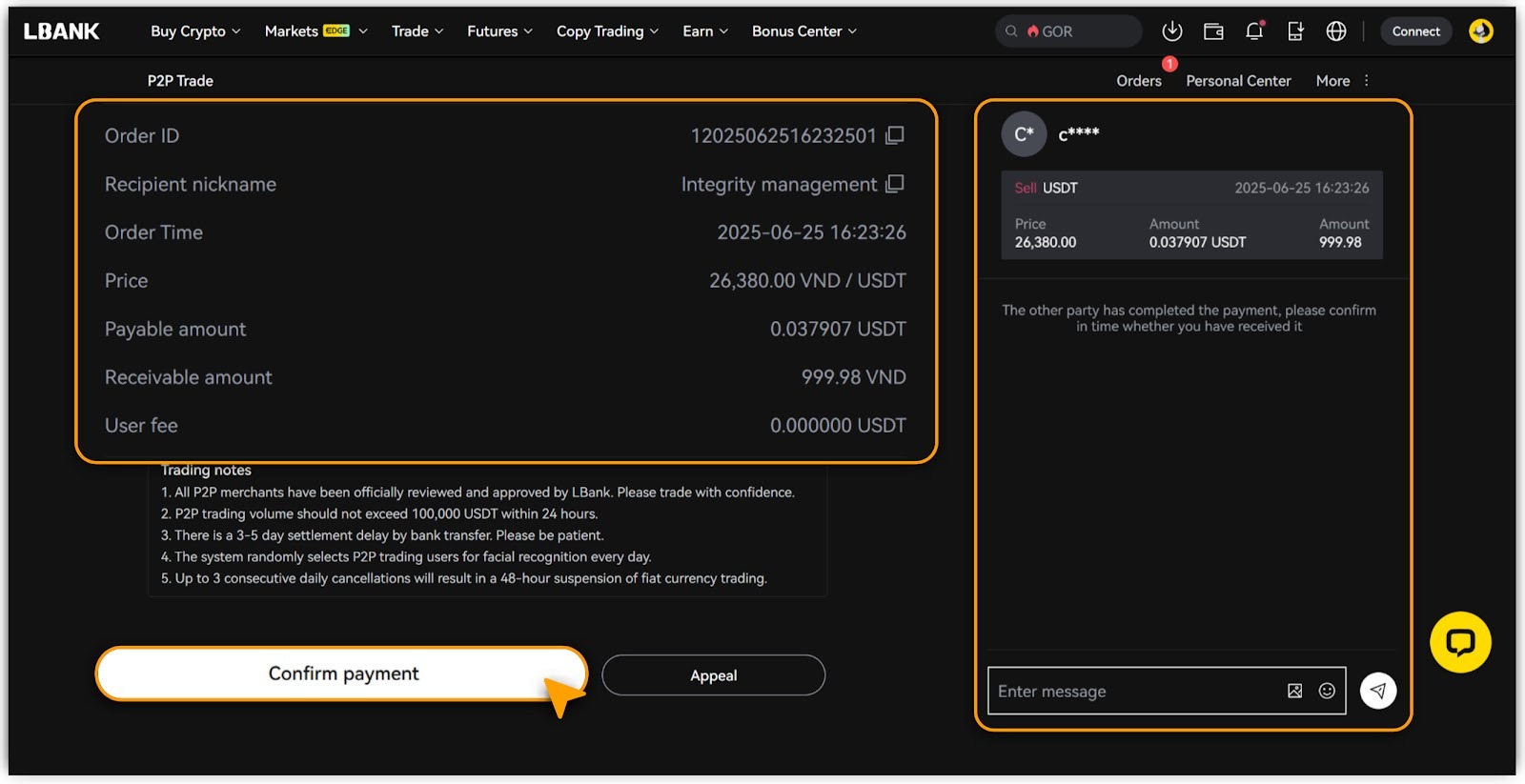
Task: Expand the Buy Crypto dropdown
Action: pyautogui.click(x=195, y=31)
